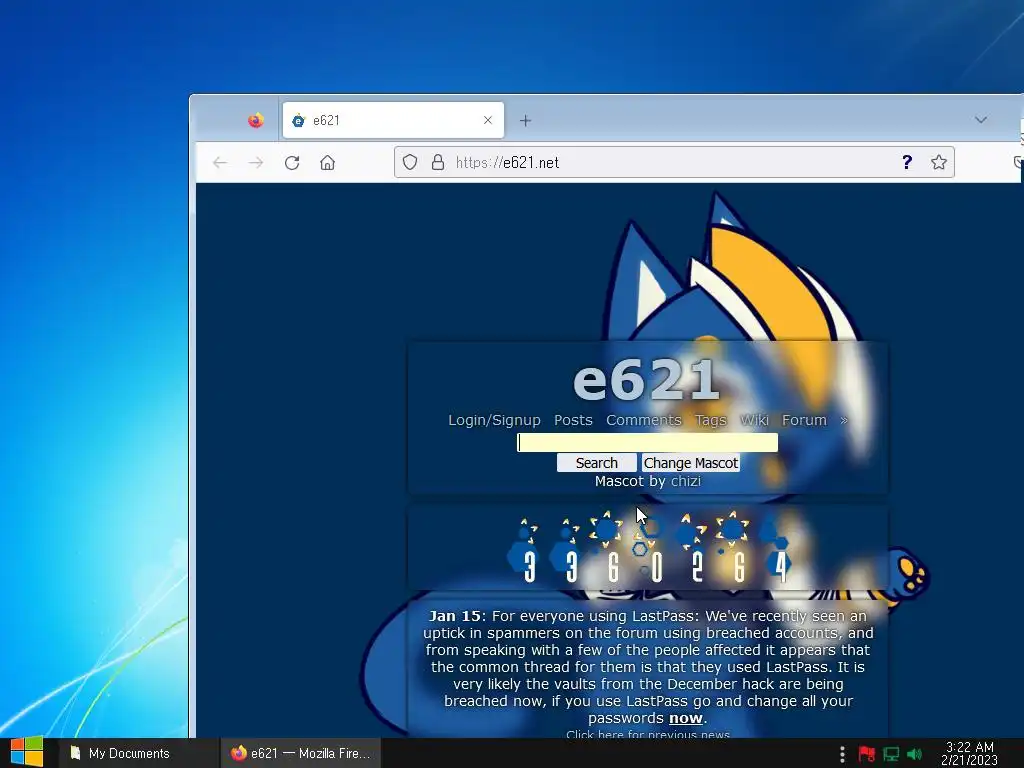Screen dimensions: 1024x768
Task: Open the Forum page
Action: [804, 420]
